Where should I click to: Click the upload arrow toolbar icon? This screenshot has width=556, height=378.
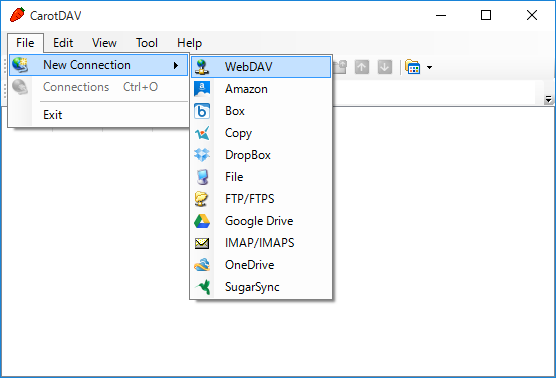point(362,67)
